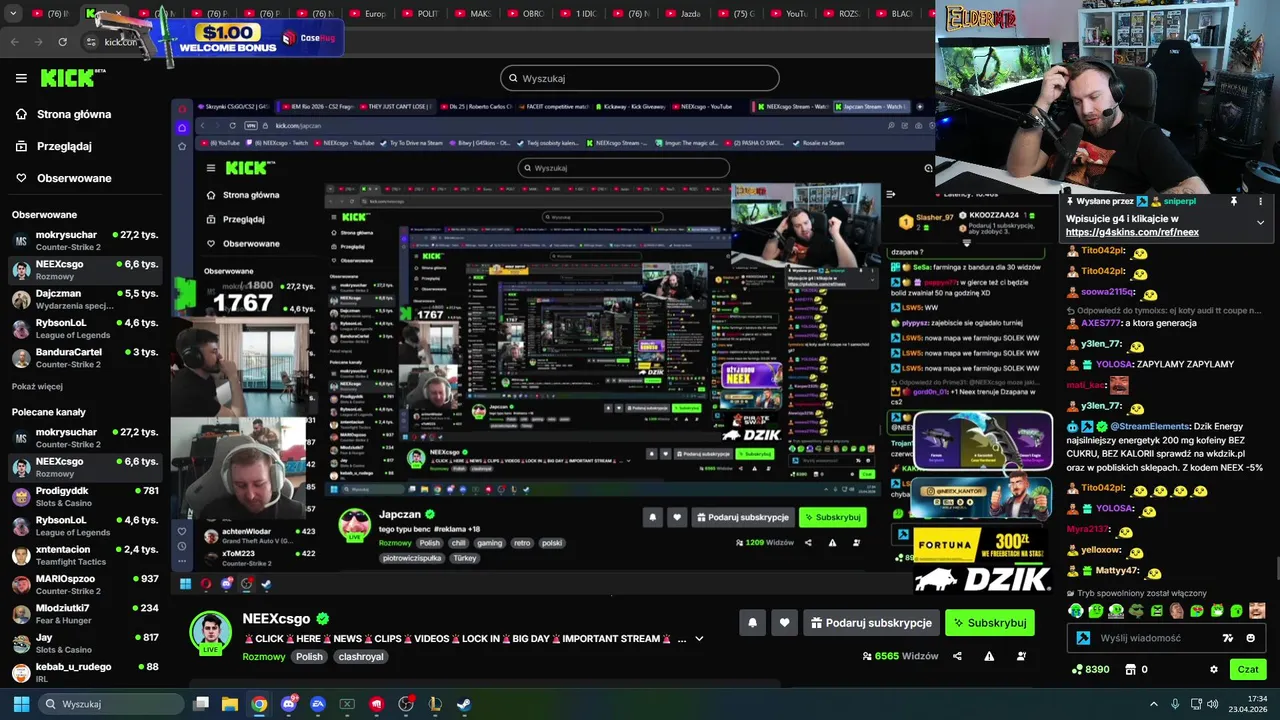Open the Kick hamburger sidebar menu
The width and height of the screenshot is (1280, 720).
point(21,78)
